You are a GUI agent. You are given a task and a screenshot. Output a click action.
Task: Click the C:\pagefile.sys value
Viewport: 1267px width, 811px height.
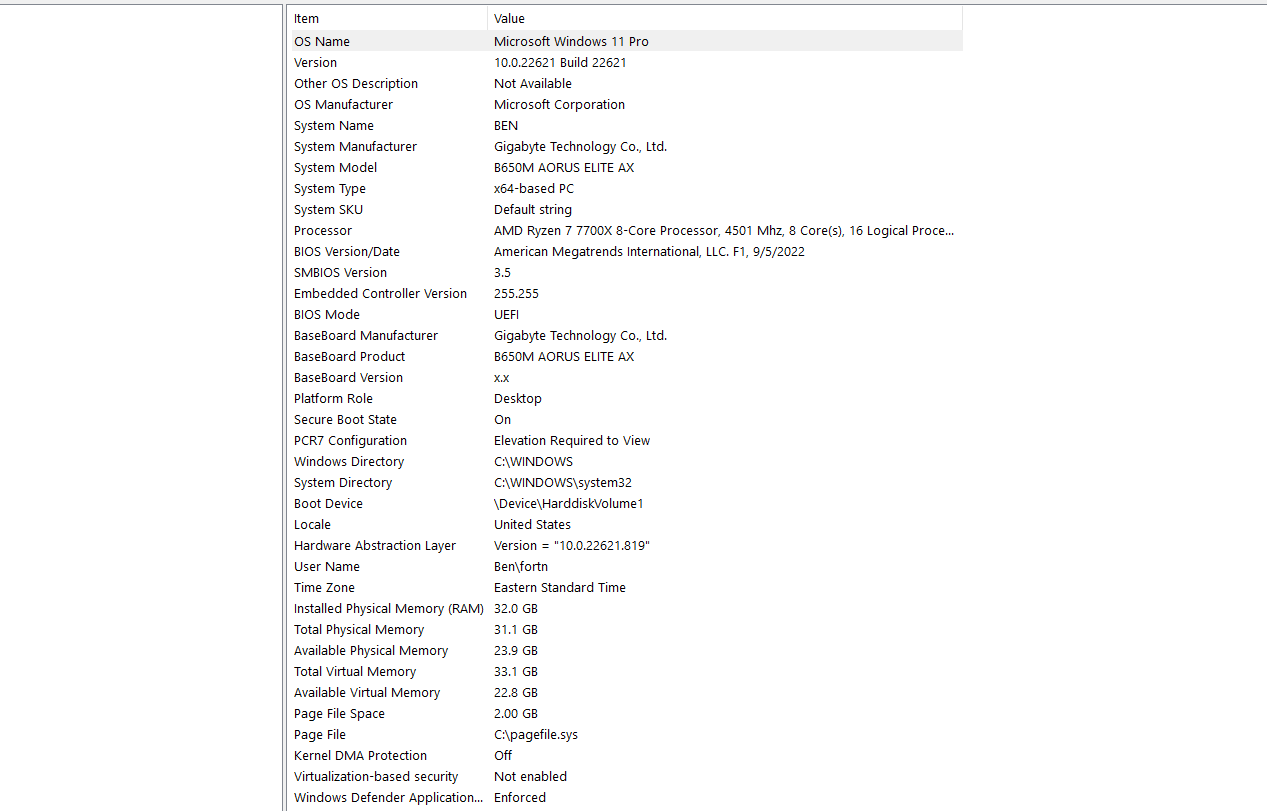536,734
